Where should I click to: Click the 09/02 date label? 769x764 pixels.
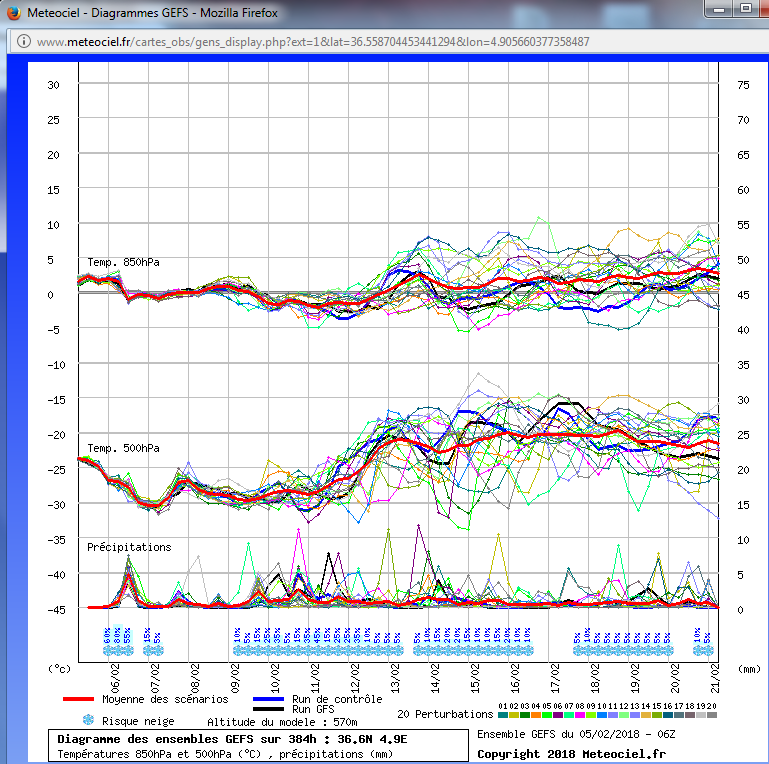(235, 678)
